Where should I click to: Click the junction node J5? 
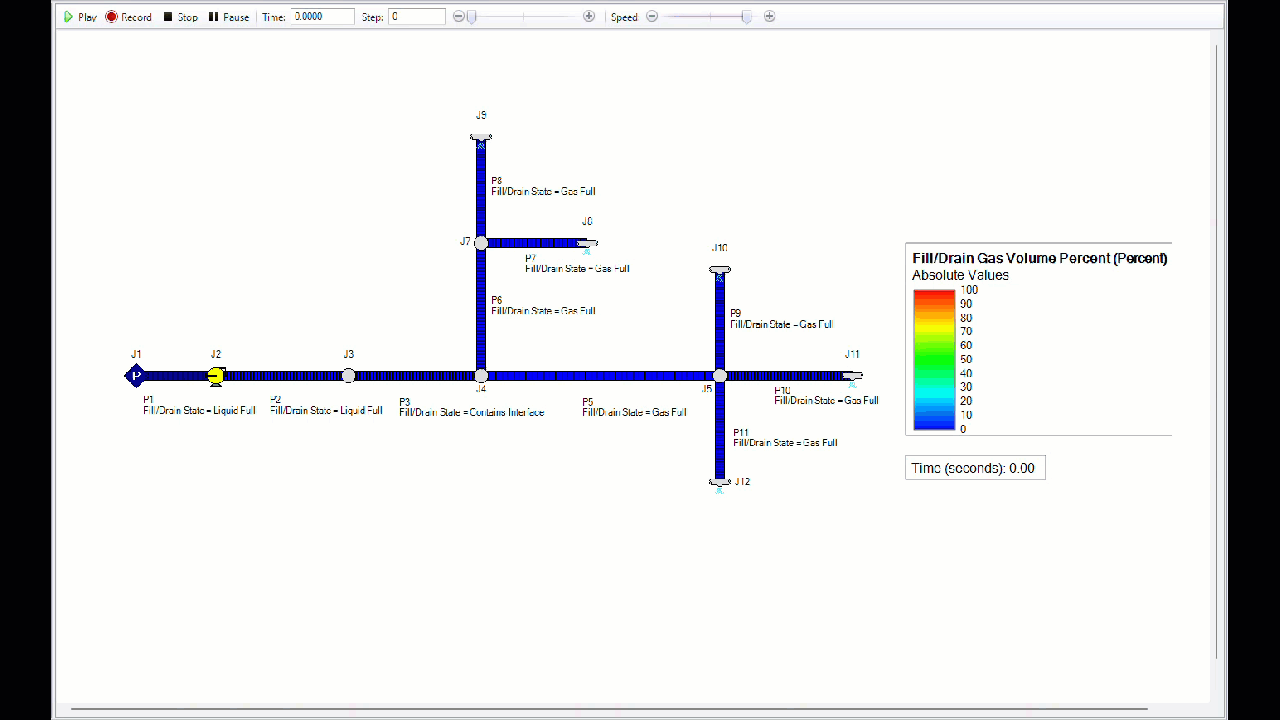coord(720,375)
